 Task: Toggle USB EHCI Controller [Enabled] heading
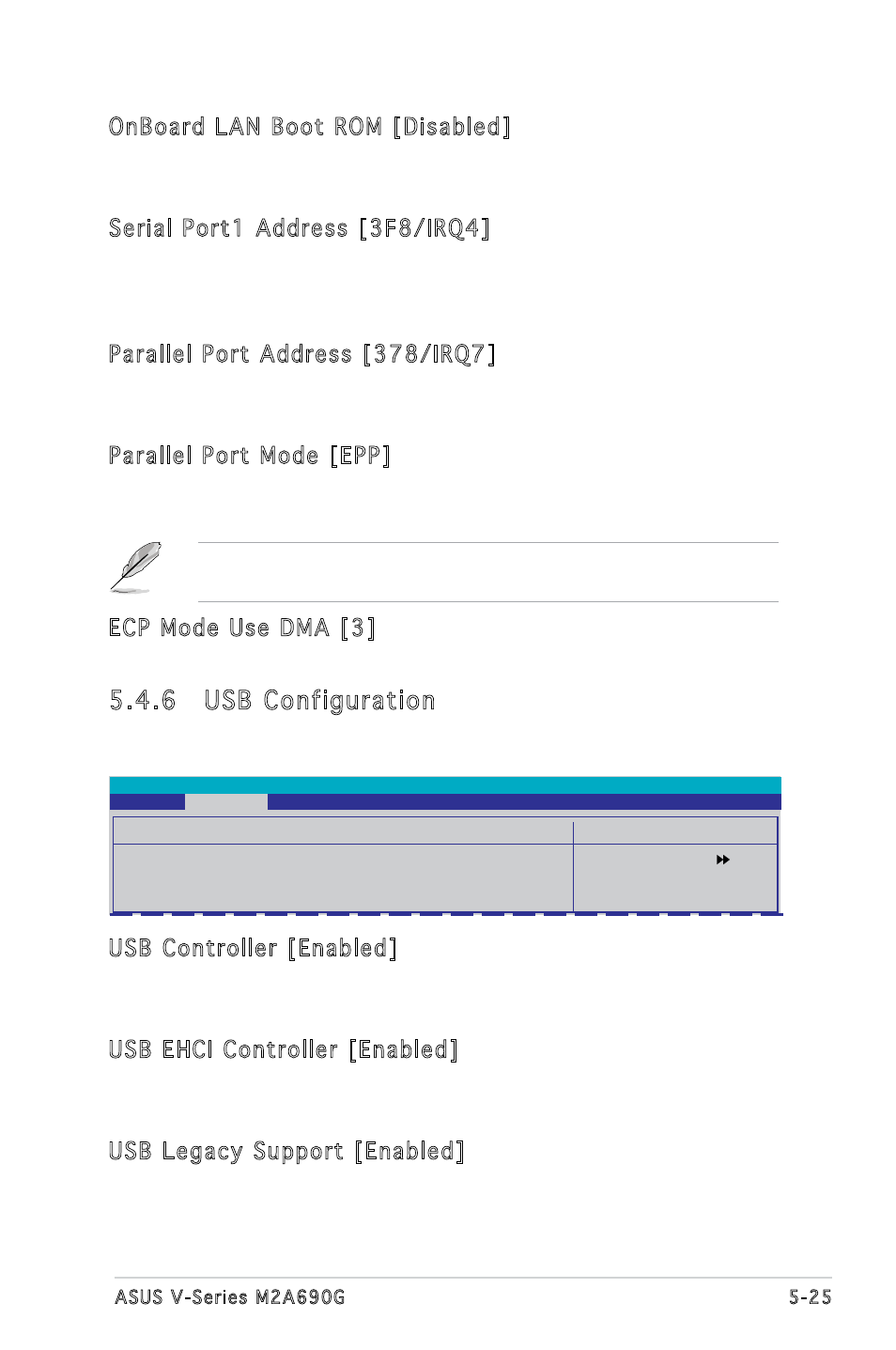pos(284,1049)
